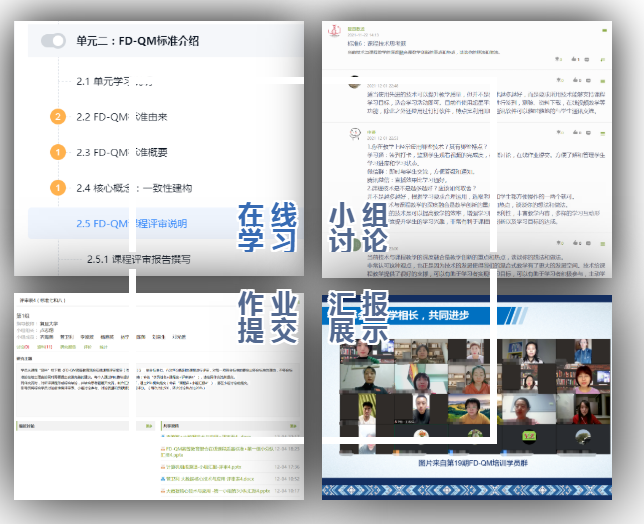The width and height of the screenshot is (644, 524).
Task: Open section 2.4 核心概念：一致性建构
Action: click(x=134, y=188)
